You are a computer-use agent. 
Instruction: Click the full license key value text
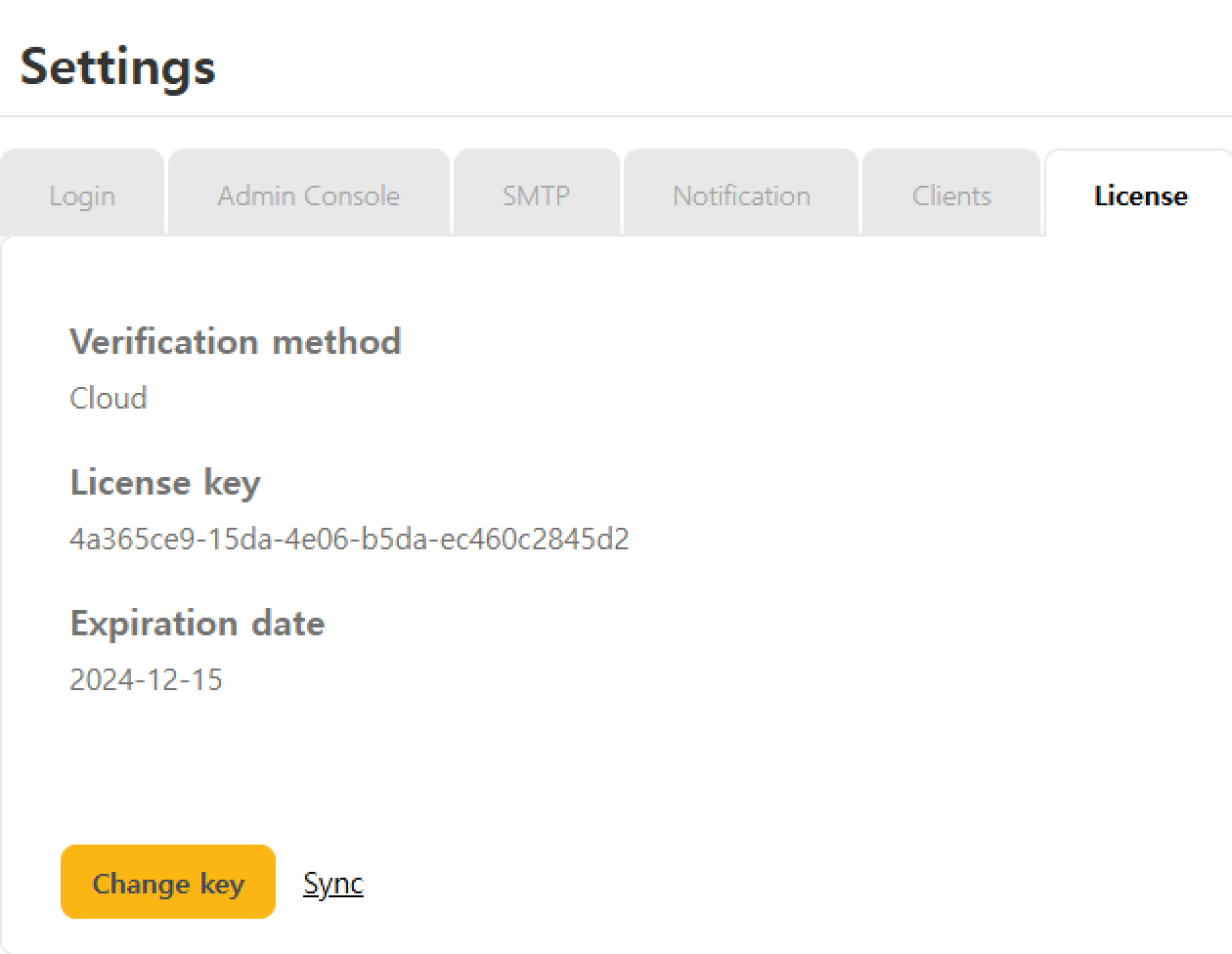click(x=349, y=539)
